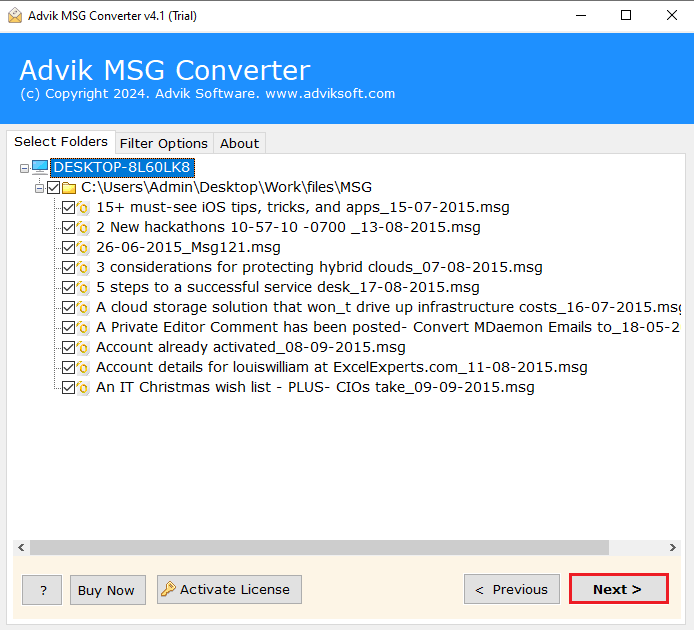Uncheck 2 New hackathons checkbox
This screenshot has width=694, height=630.
coord(68,228)
